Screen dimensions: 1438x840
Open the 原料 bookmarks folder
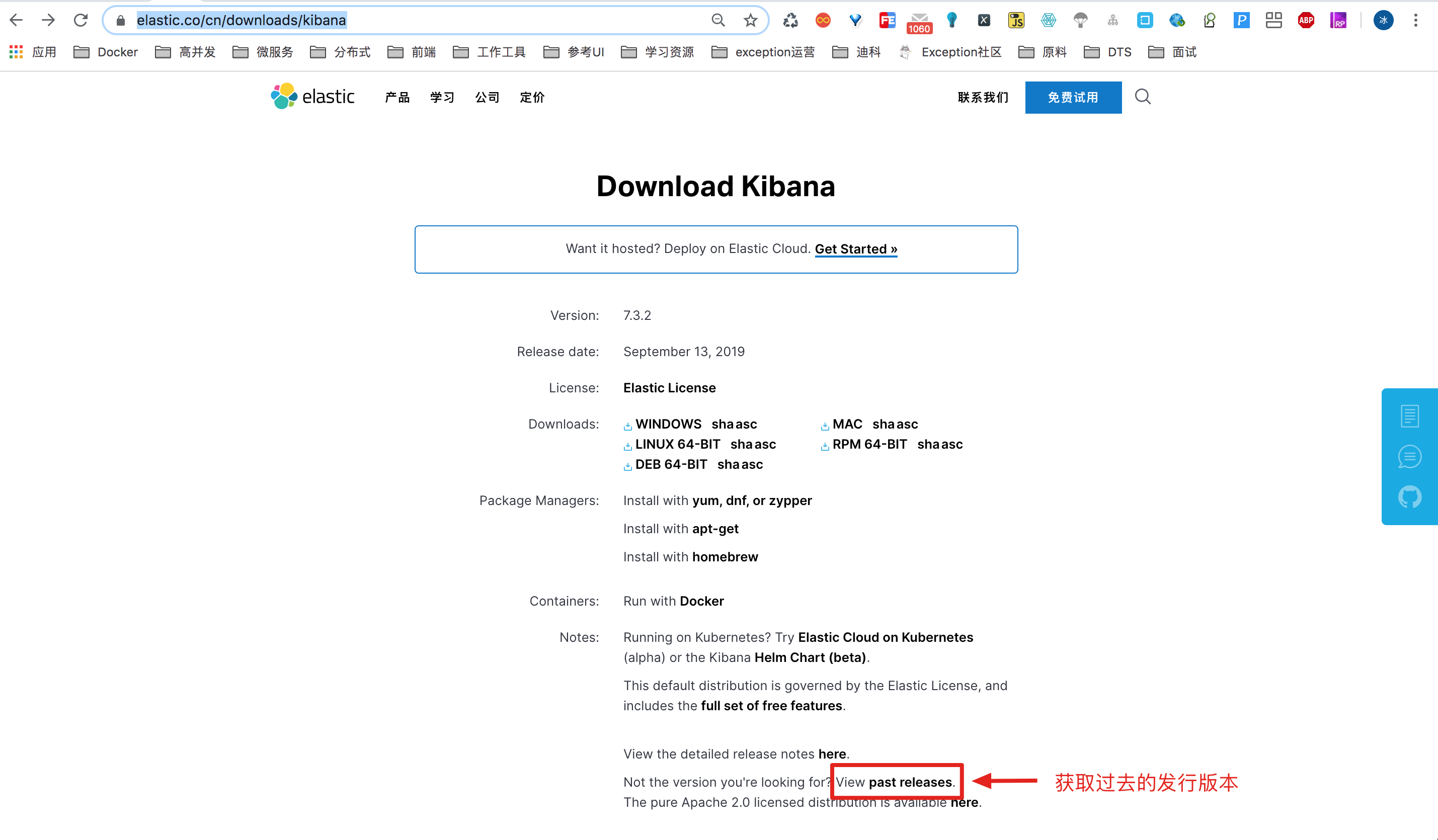[1043, 52]
